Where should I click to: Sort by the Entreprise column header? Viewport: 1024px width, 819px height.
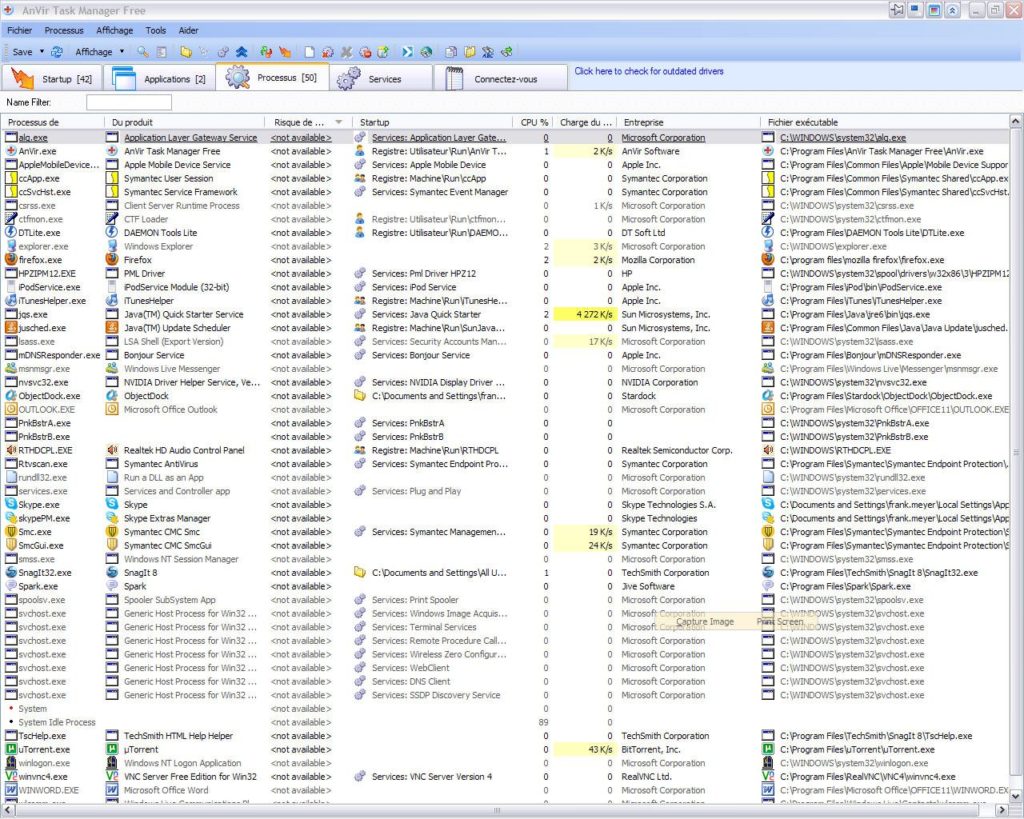pyautogui.click(x=688, y=122)
